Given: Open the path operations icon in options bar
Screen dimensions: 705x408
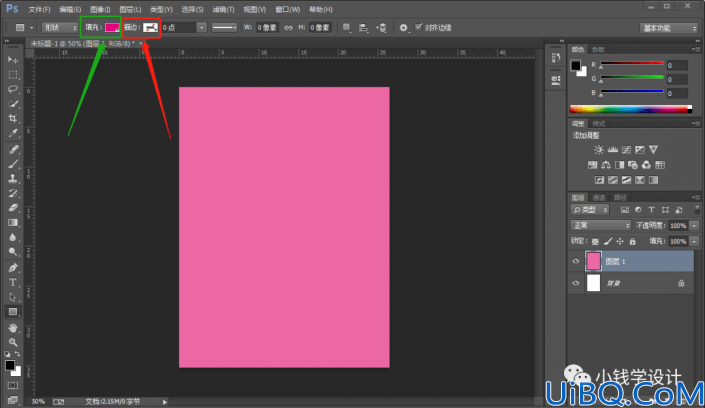Looking at the screenshot, I should point(346,28).
